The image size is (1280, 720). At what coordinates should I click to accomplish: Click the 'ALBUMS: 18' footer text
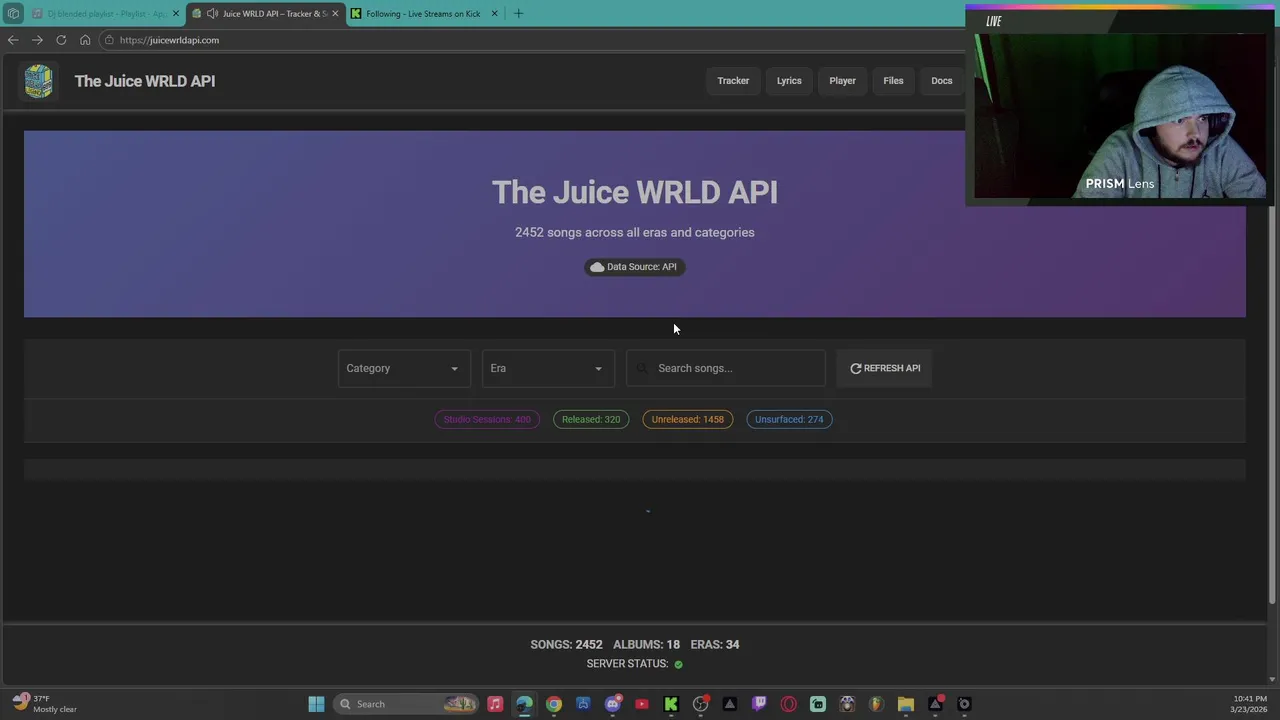pos(646,644)
